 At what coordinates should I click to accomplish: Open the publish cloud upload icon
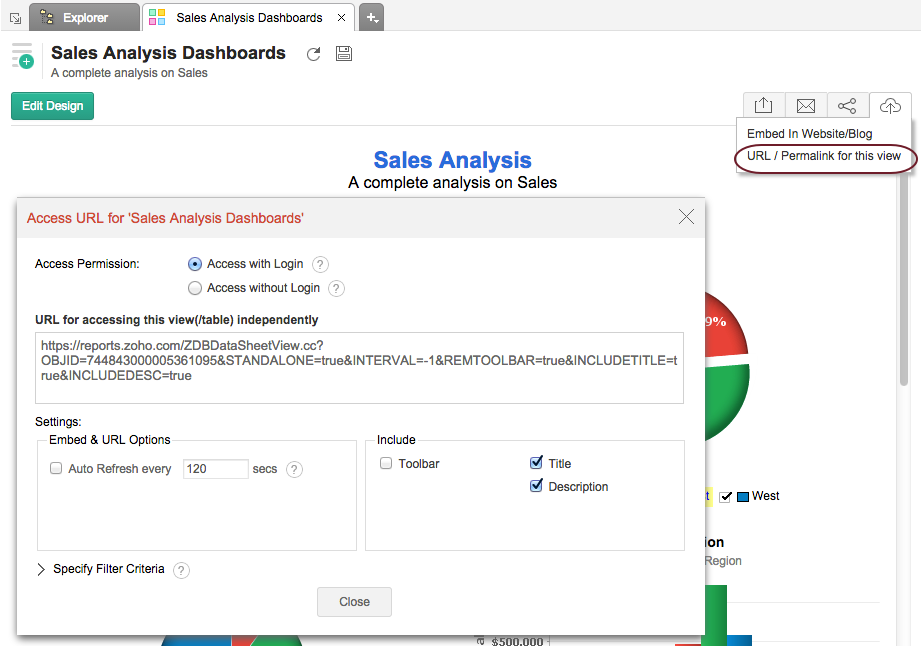[x=890, y=106]
